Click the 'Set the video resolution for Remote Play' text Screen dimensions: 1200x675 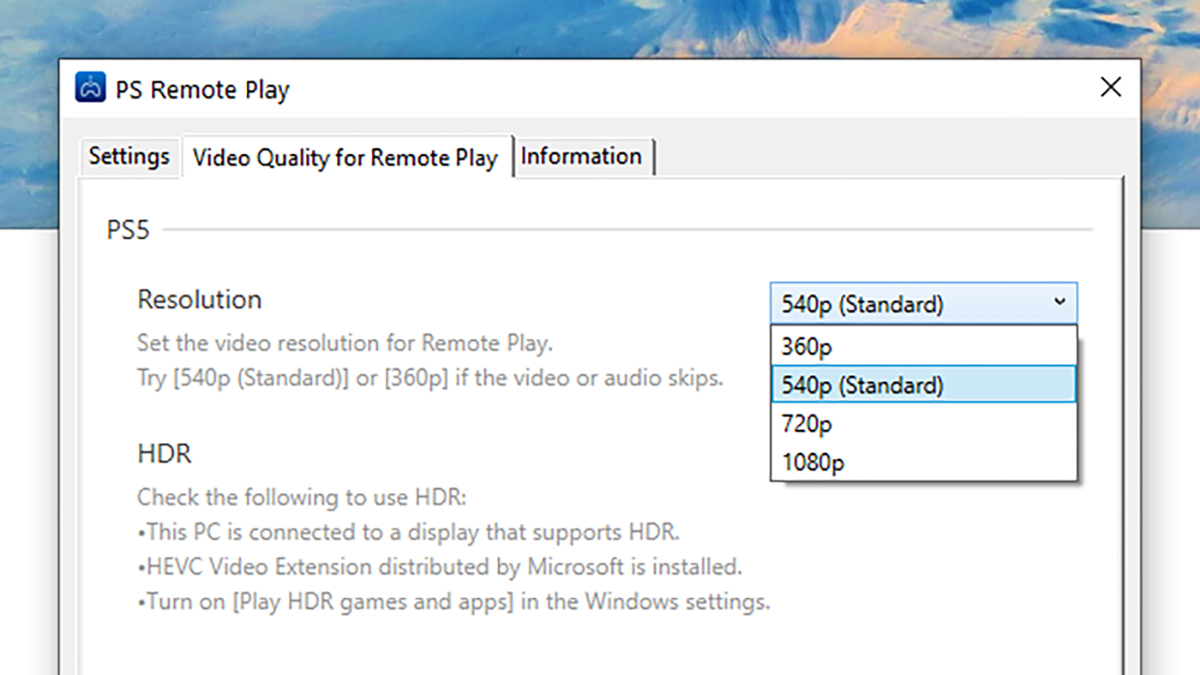click(x=345, y=343)
